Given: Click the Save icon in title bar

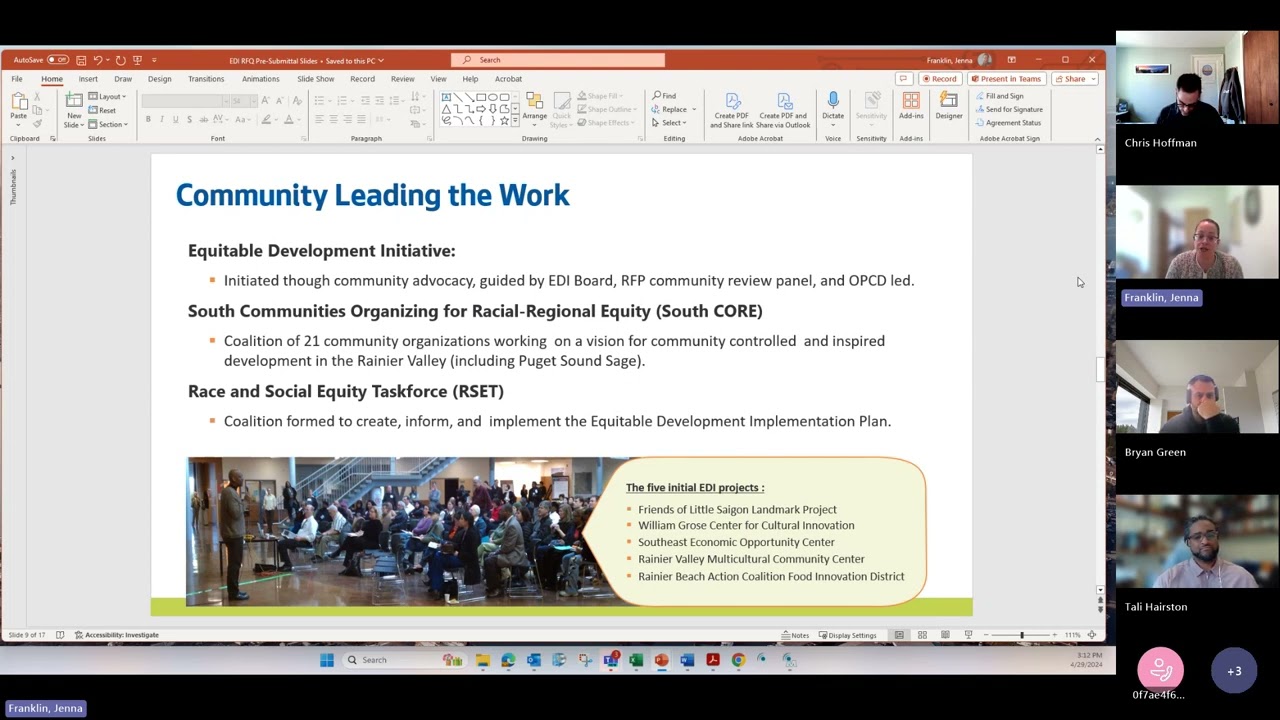Looking at the screenshot, I should [81, 60].
